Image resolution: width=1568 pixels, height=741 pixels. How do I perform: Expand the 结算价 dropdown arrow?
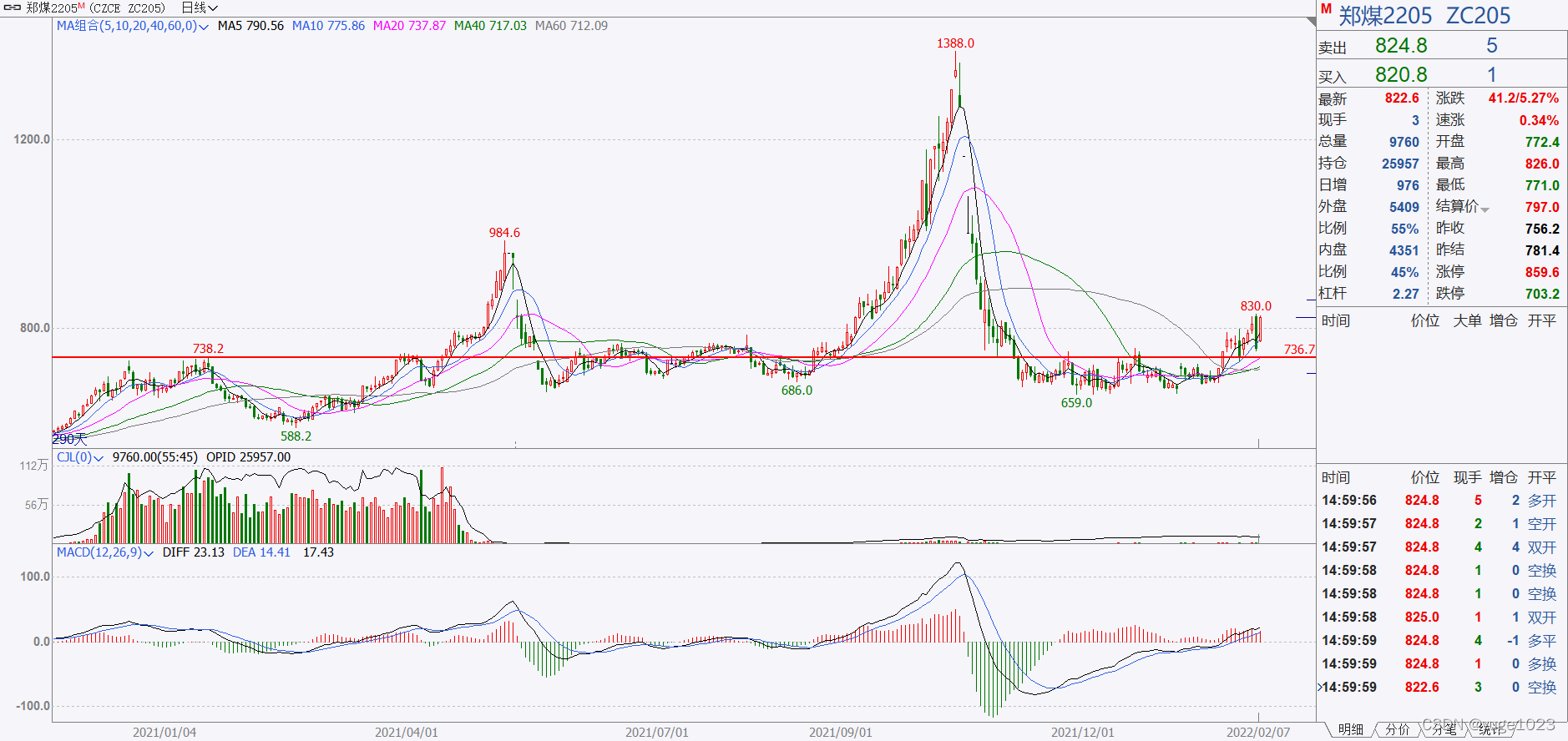click(x=1485, y=209)
